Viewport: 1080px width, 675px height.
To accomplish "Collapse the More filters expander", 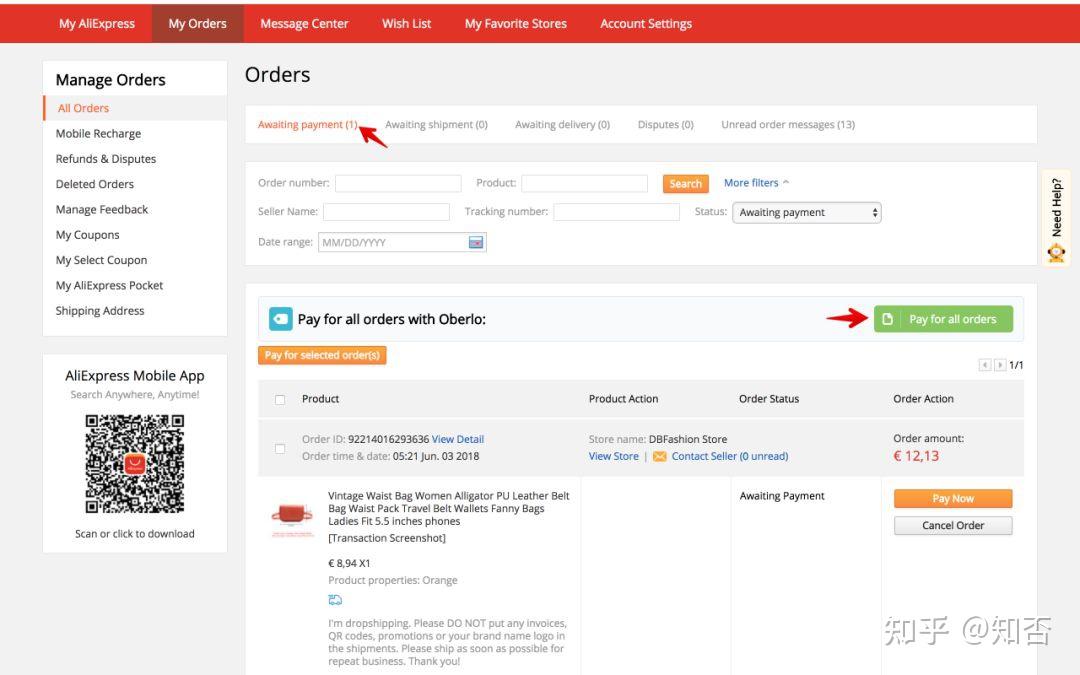I will 756,183.
